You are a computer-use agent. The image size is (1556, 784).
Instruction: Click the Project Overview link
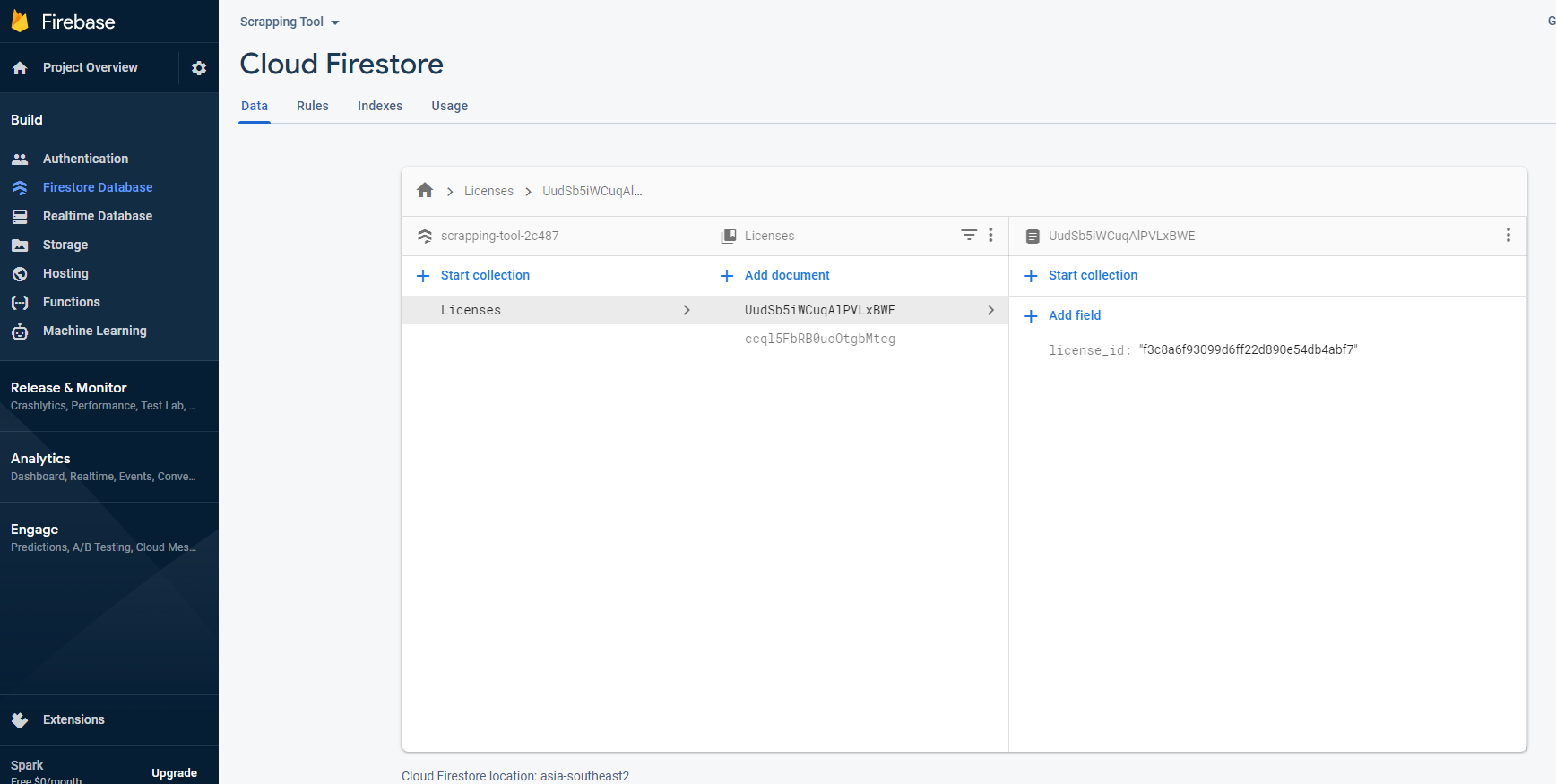pyautogui.click(x=91, y=67)
